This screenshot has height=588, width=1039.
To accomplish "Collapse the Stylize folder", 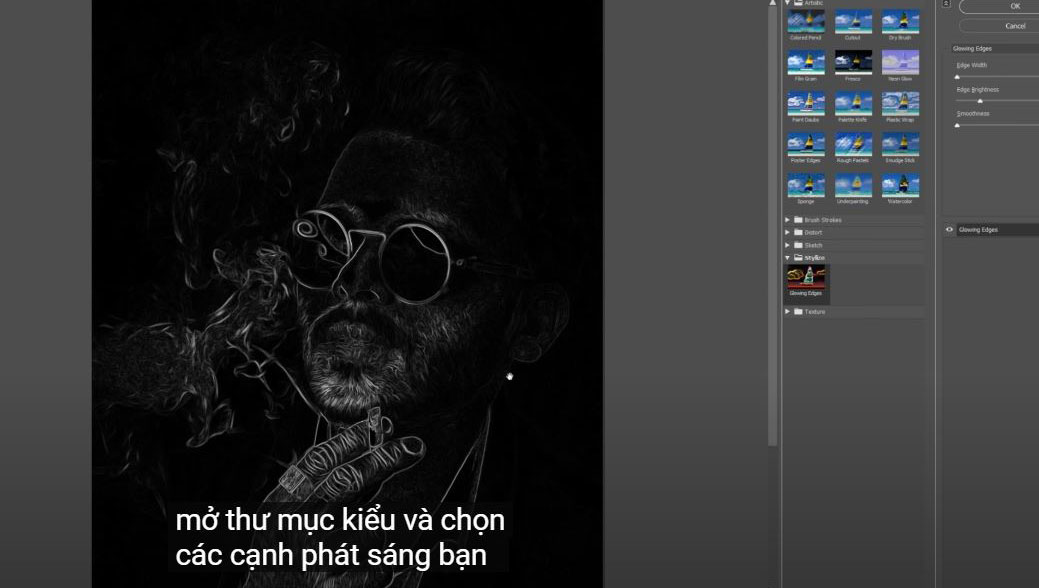I will click(x=788, y=258).
